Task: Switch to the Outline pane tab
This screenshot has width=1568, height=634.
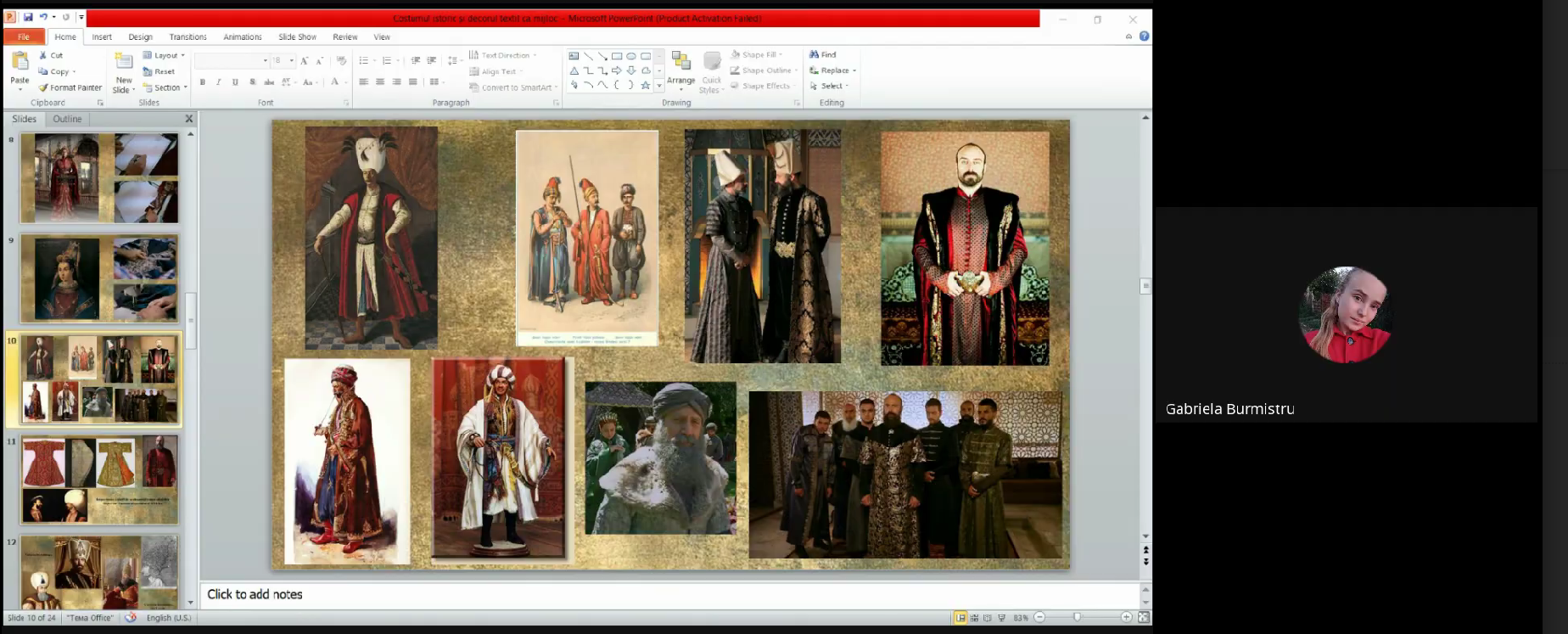Action: (67, 119)
